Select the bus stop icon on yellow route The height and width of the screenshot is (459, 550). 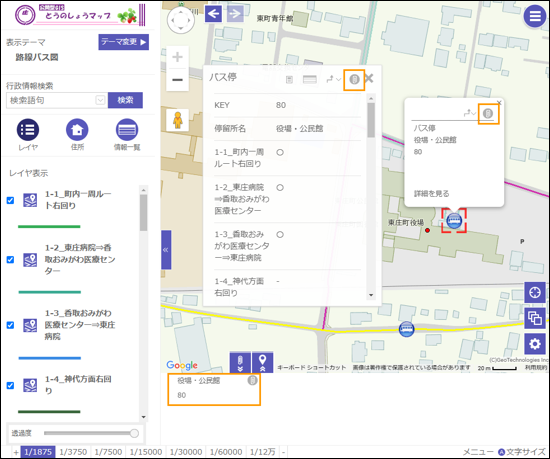(406, 329)
